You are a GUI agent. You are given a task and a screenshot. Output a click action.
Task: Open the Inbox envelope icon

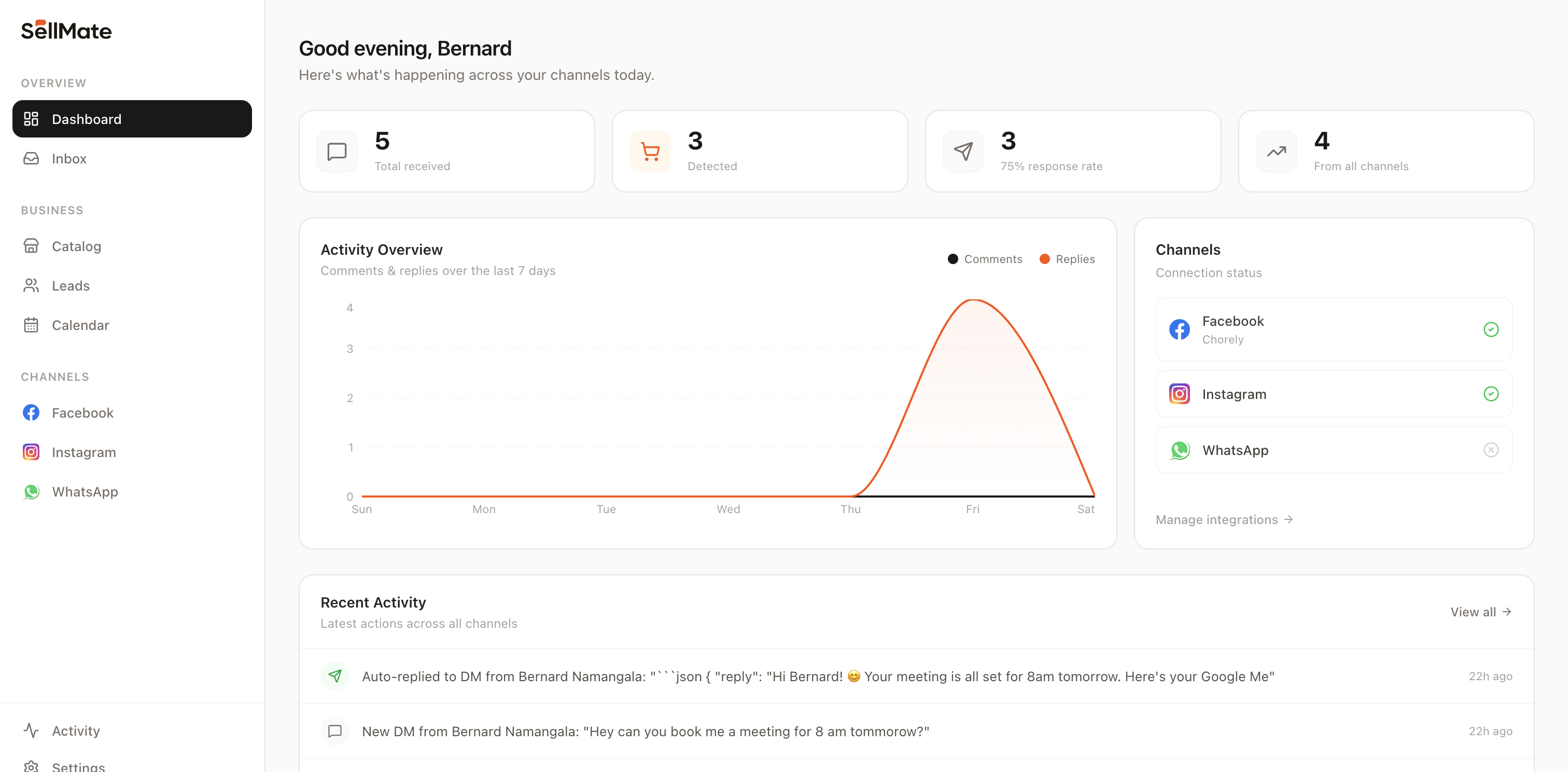click(31, 158)
